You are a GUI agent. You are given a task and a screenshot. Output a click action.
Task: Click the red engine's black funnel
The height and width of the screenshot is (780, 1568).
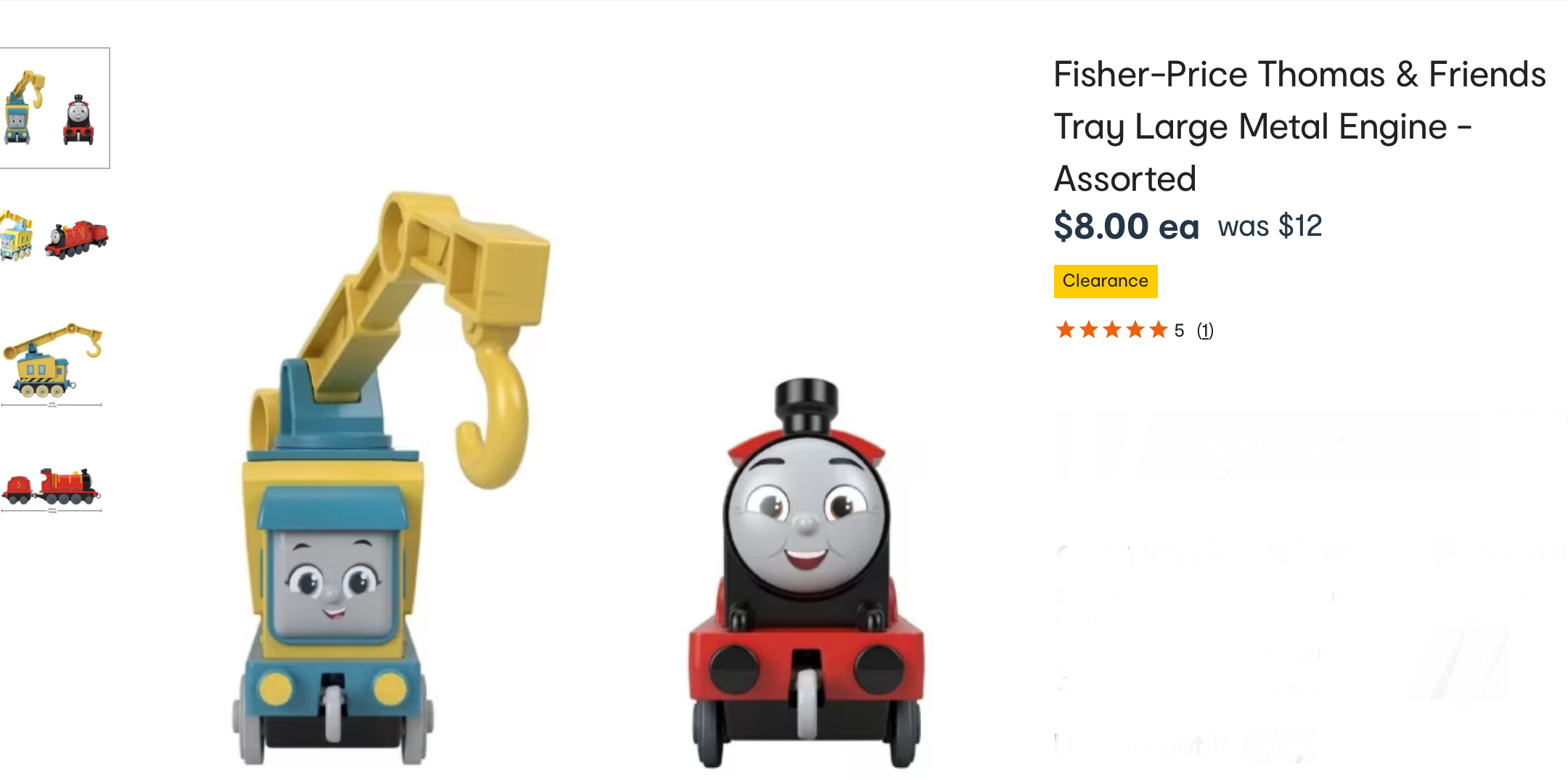pyautogui.click(x=806, y=406)
